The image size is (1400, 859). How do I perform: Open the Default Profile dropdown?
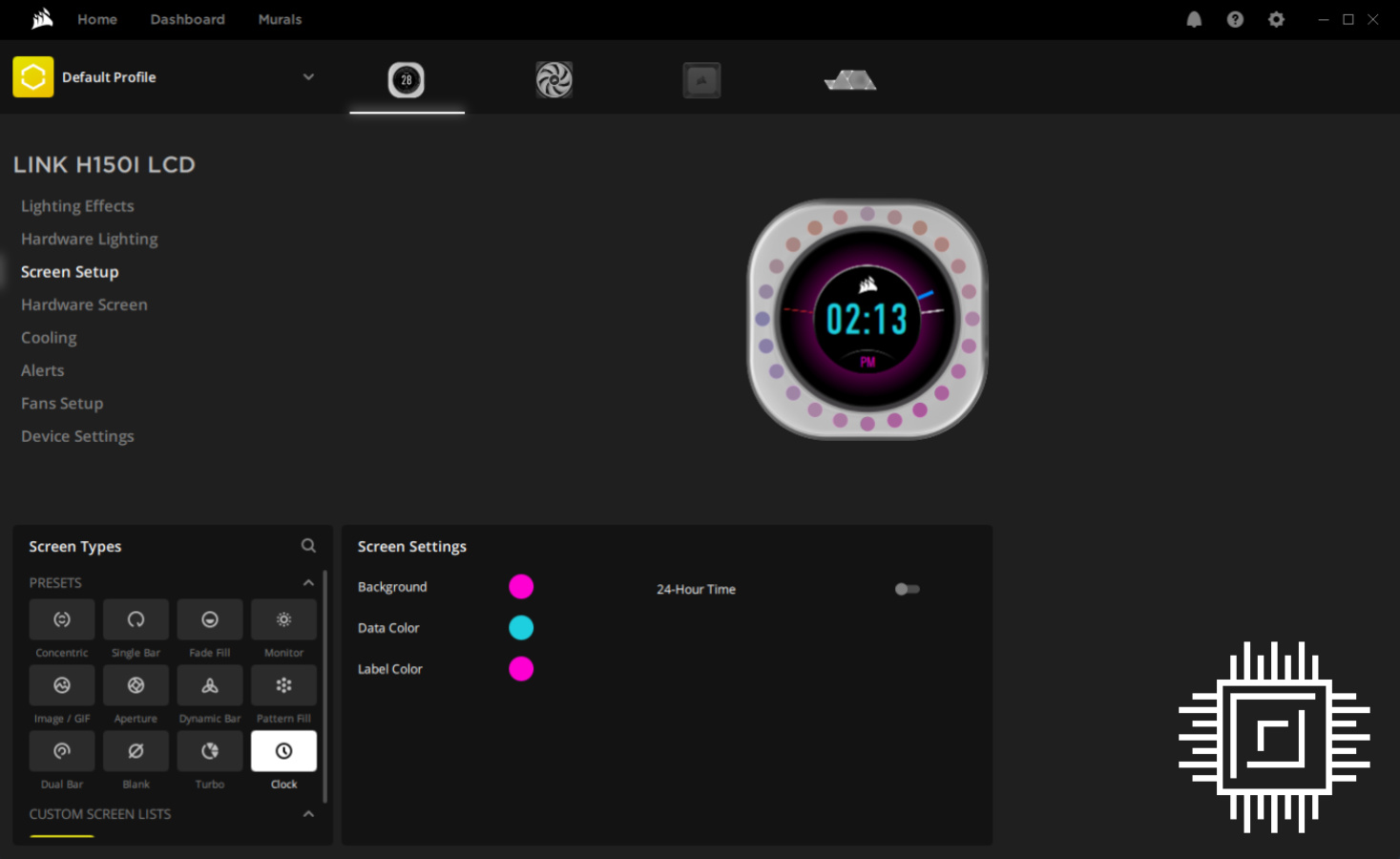coord(307,77)
